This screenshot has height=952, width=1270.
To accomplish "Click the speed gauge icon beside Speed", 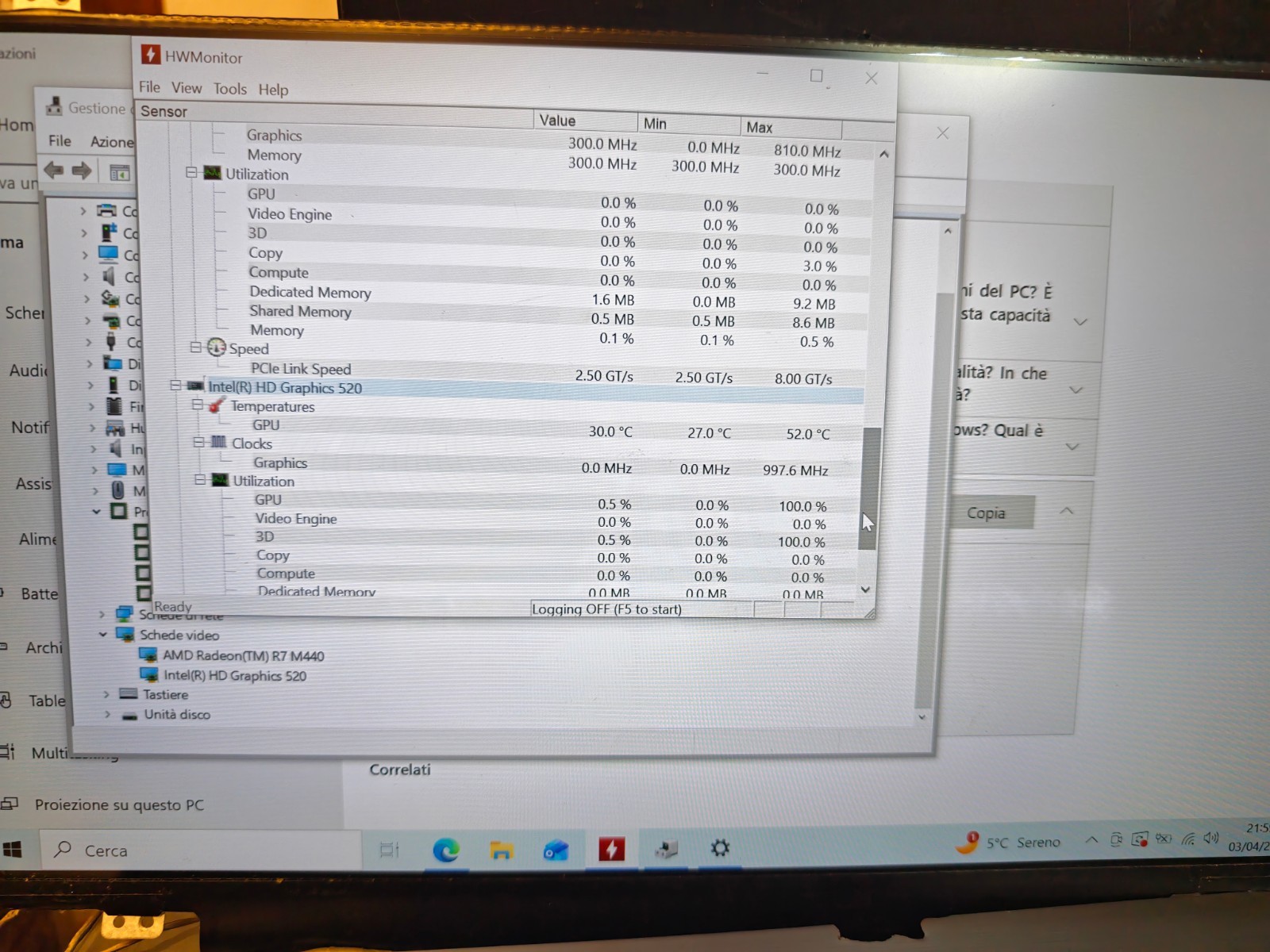I will (216, 347).
